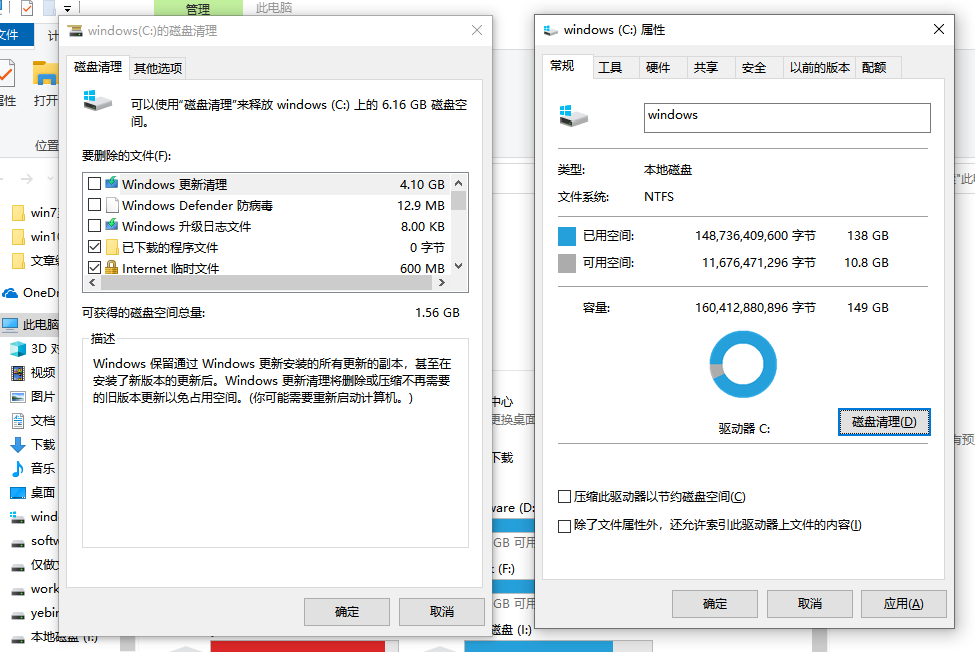
Task: Click the Videos (视频) film icon
Action: click(17, 373)
